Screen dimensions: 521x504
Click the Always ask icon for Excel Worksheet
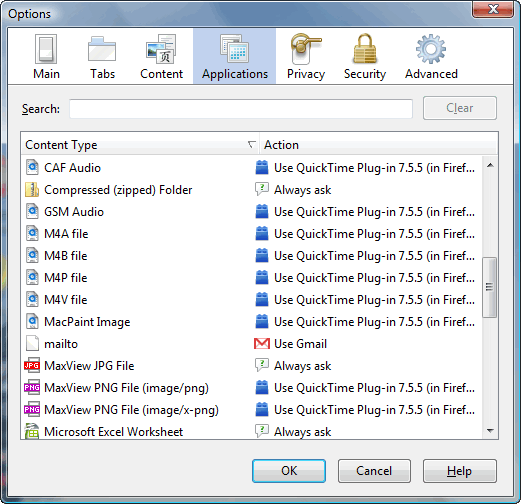(262, 431)
